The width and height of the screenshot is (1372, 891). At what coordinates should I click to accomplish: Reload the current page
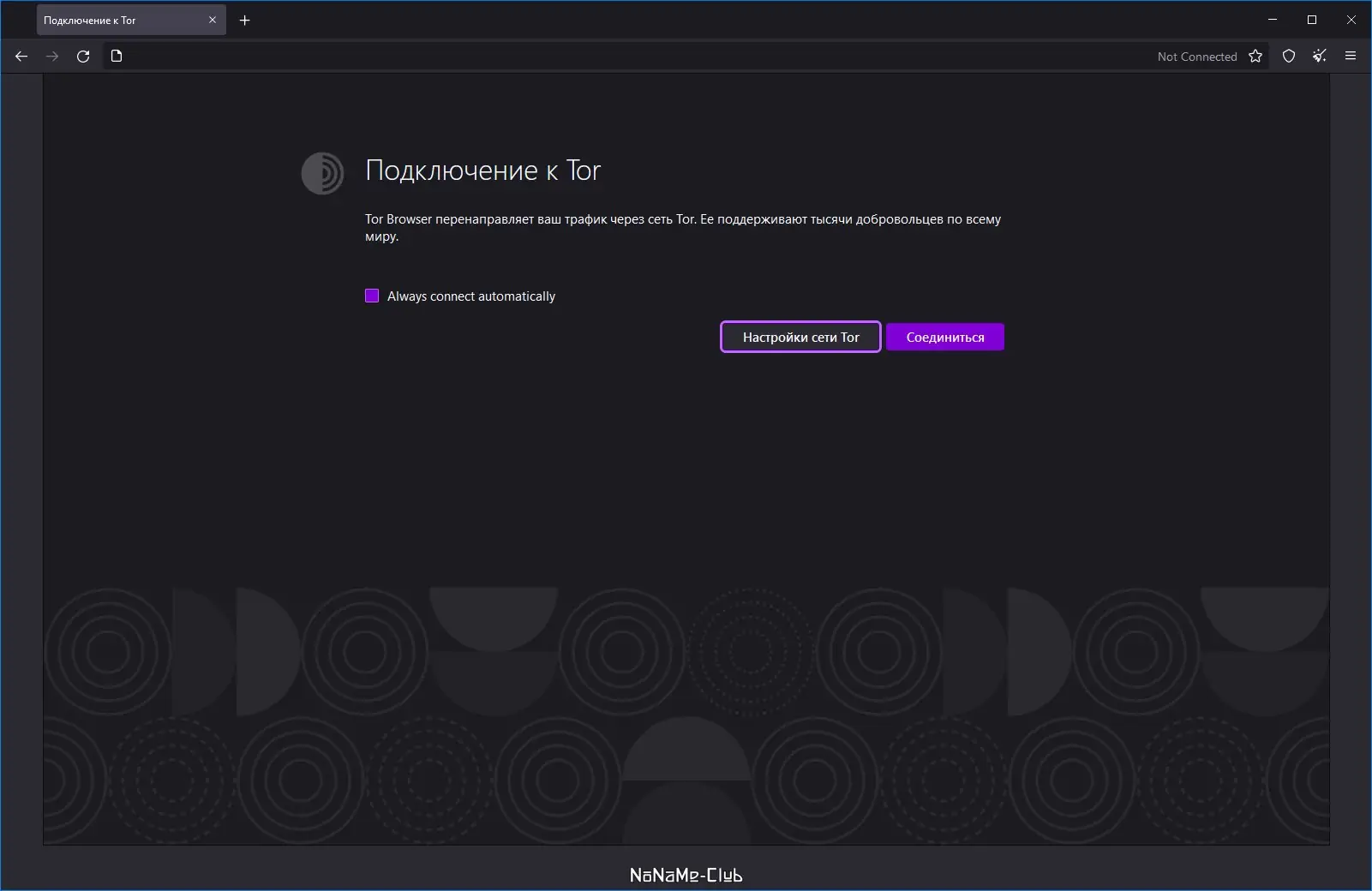83,57
